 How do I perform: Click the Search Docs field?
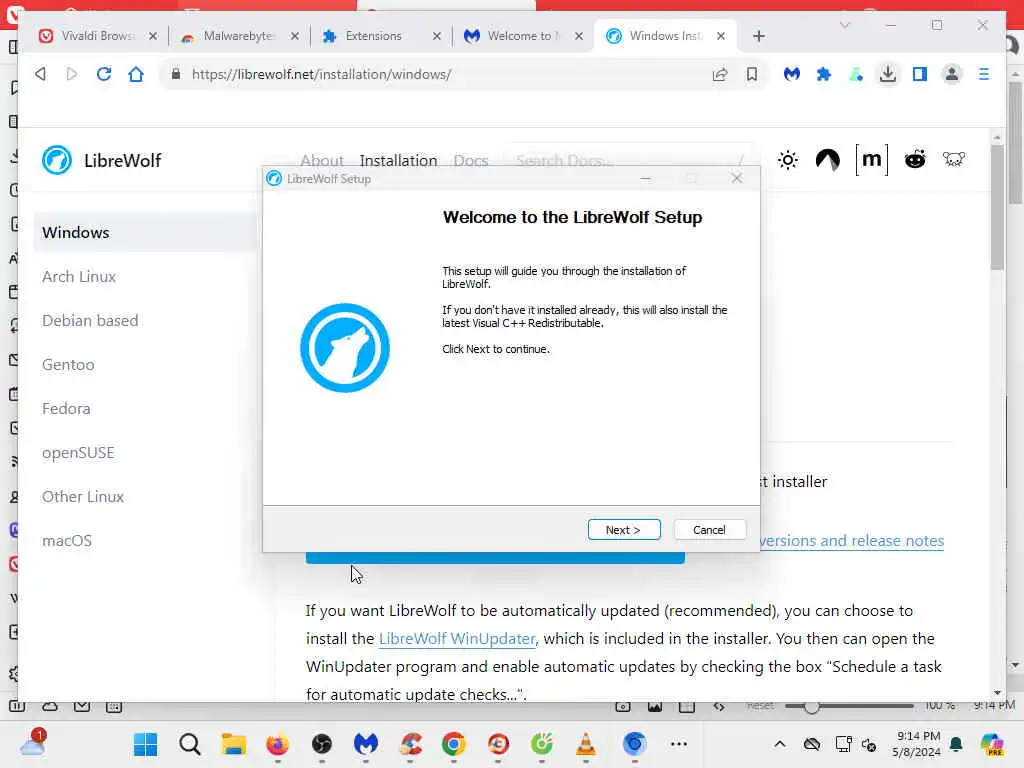(630, 160)
